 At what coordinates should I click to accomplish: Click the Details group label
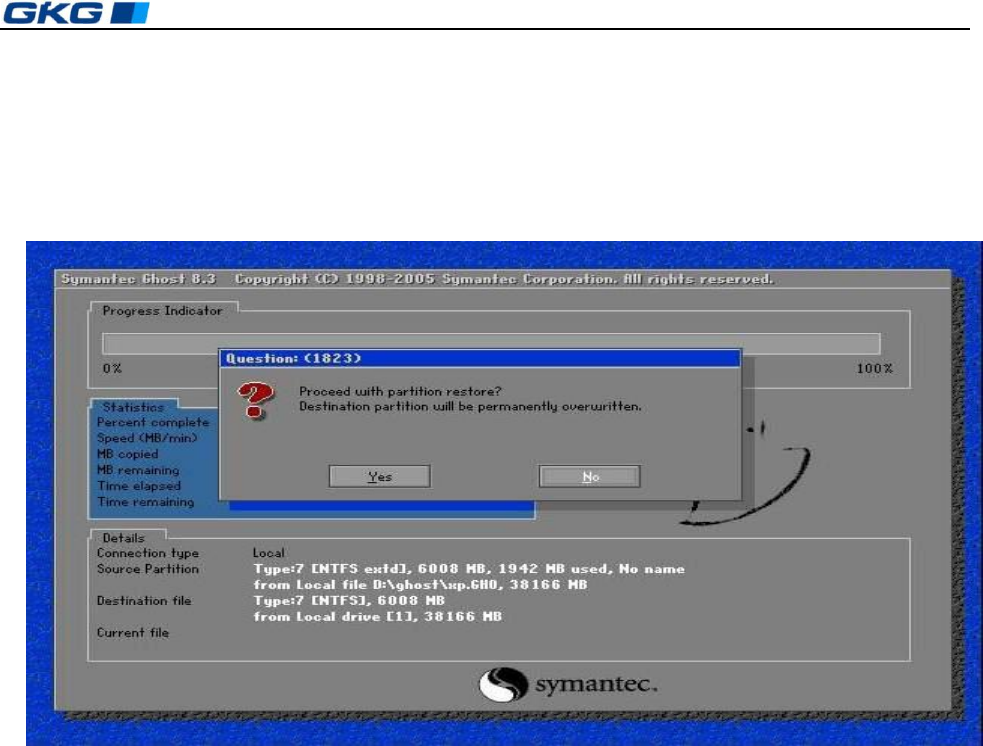click(x=124, y=538)
